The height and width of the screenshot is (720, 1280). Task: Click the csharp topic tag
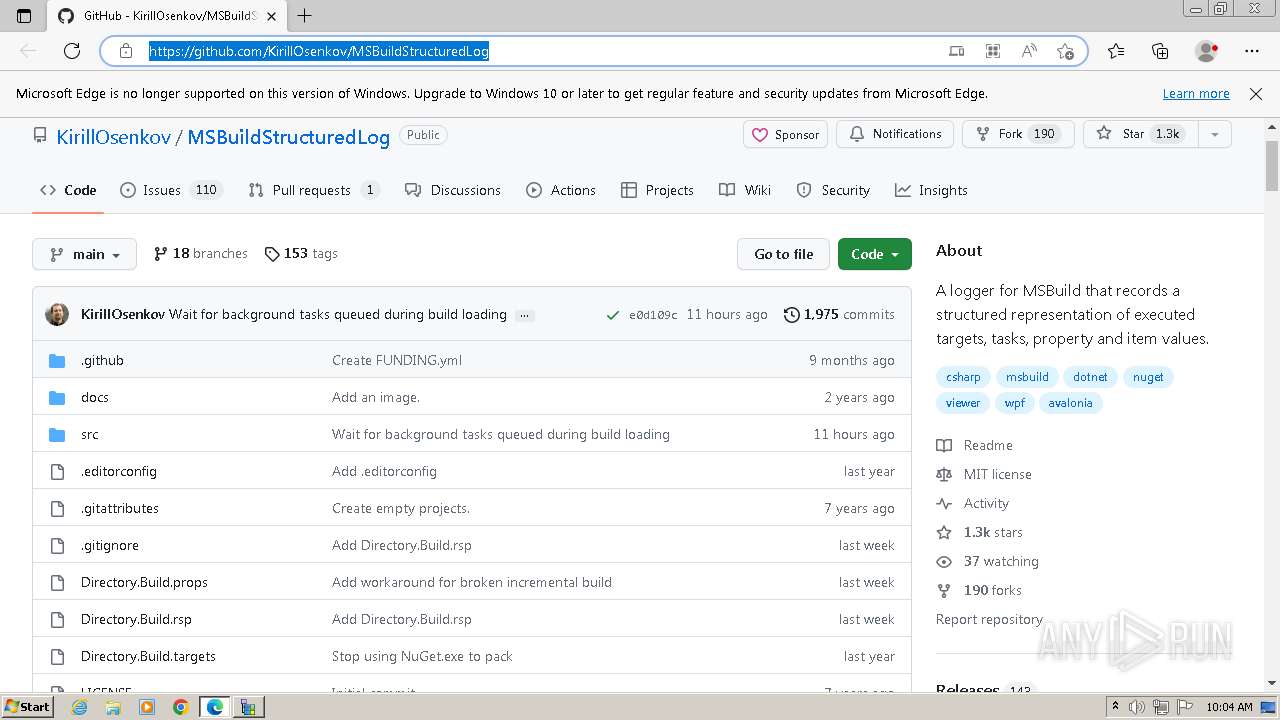pyautogui.click(x=963, y=377)
